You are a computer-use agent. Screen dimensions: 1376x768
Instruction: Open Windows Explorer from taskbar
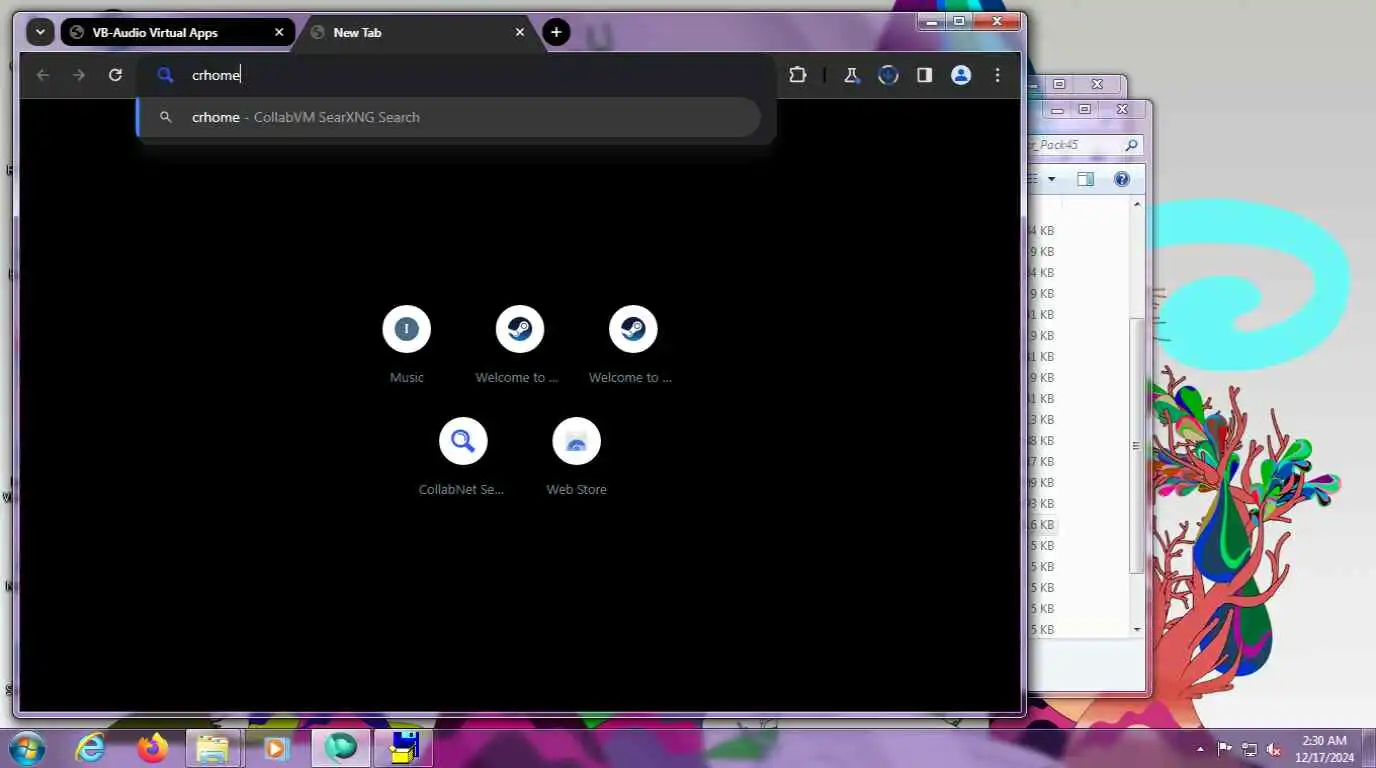point(213,748)
